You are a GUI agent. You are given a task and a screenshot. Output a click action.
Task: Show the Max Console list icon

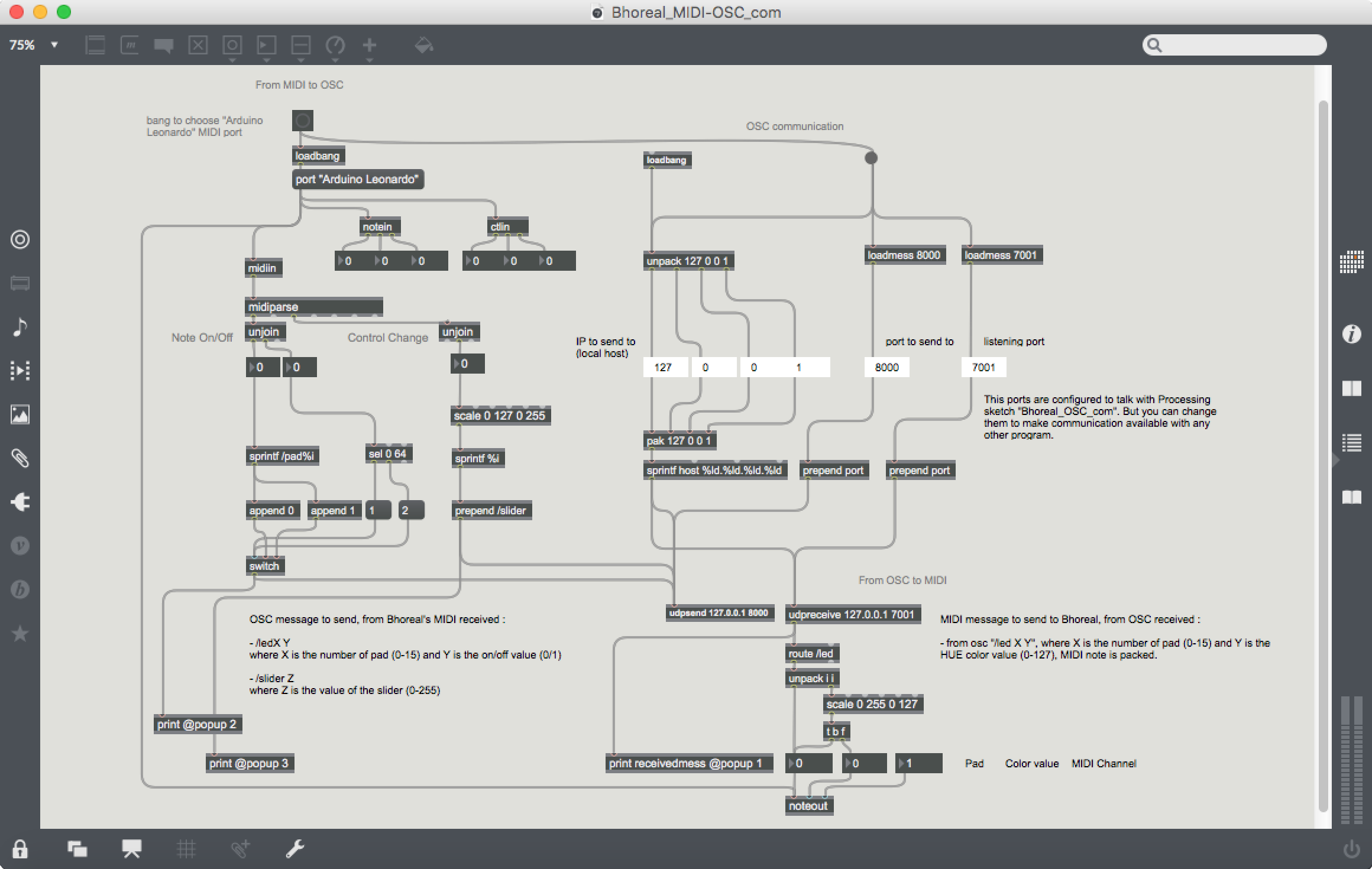click(x=1351, y=442)
